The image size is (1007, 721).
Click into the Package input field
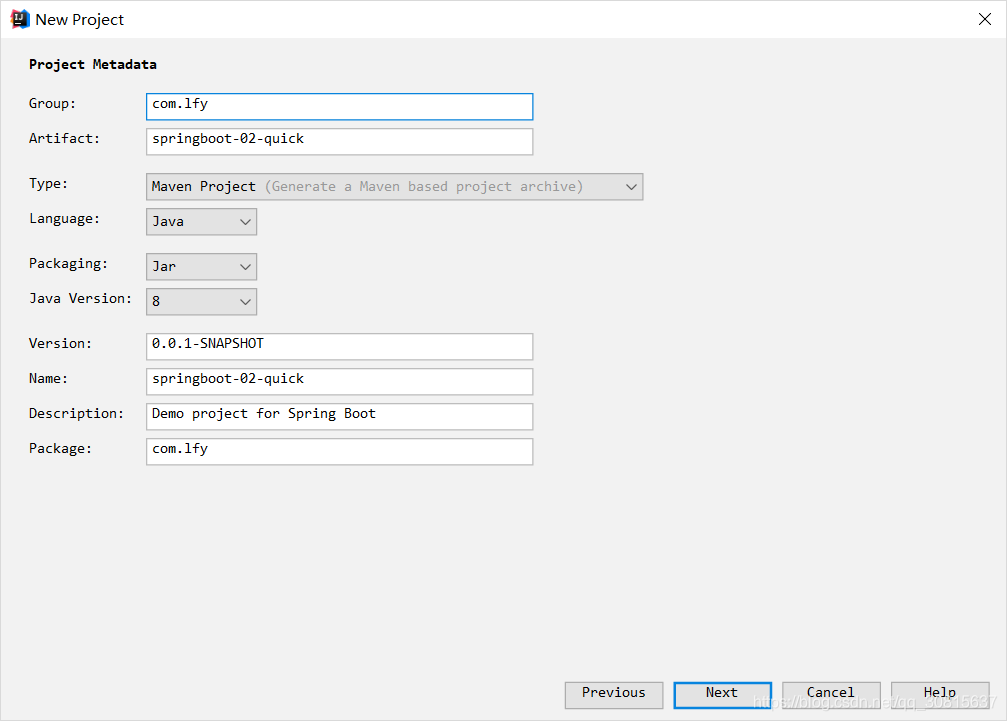(x=340, y=451)
